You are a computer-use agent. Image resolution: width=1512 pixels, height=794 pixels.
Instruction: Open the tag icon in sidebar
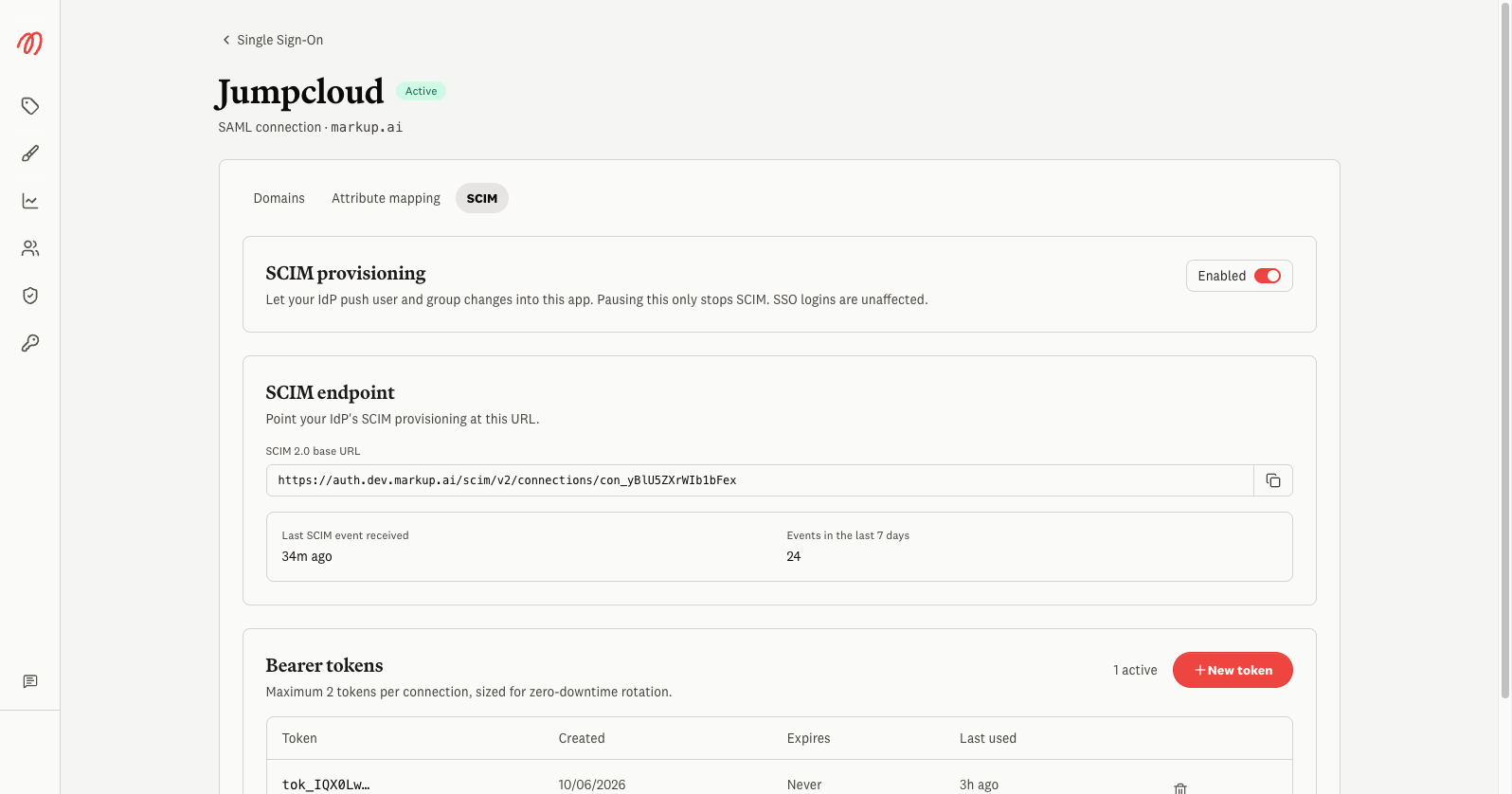pyautogui.click(x=30, y=106)
